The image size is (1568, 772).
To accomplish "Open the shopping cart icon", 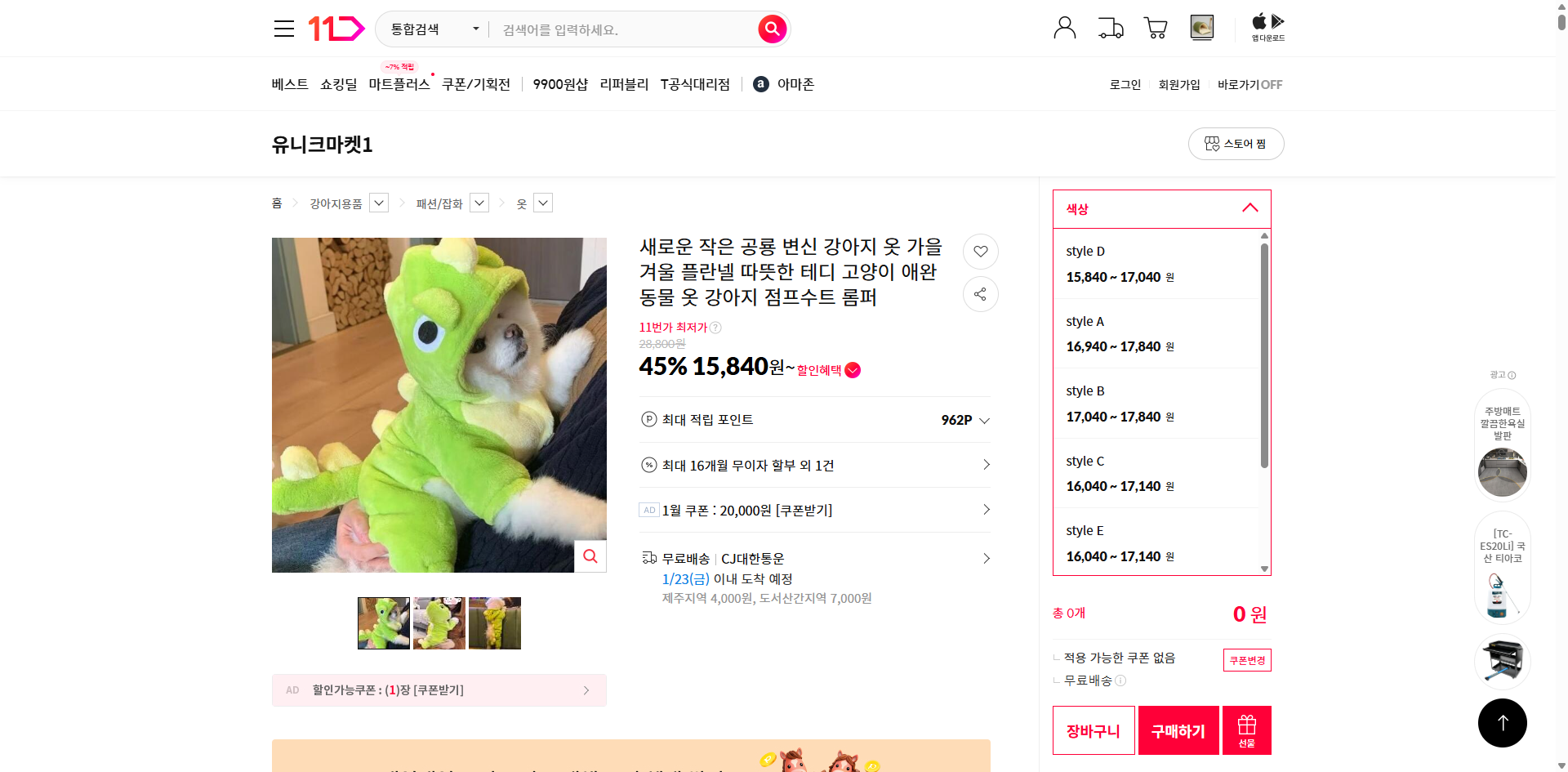I will coord(1155,27).
